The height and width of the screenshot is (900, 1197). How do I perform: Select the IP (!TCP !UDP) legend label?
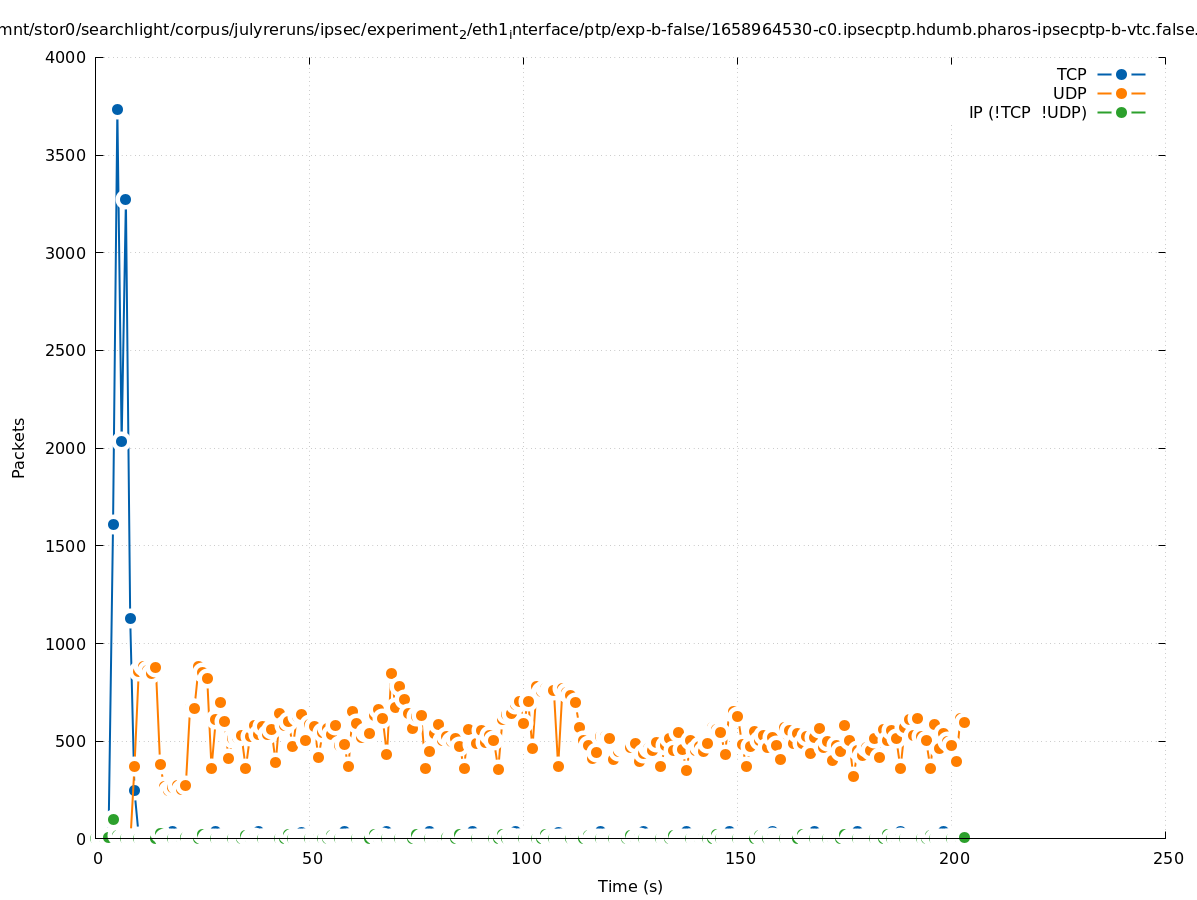[x=1027, y=112]
